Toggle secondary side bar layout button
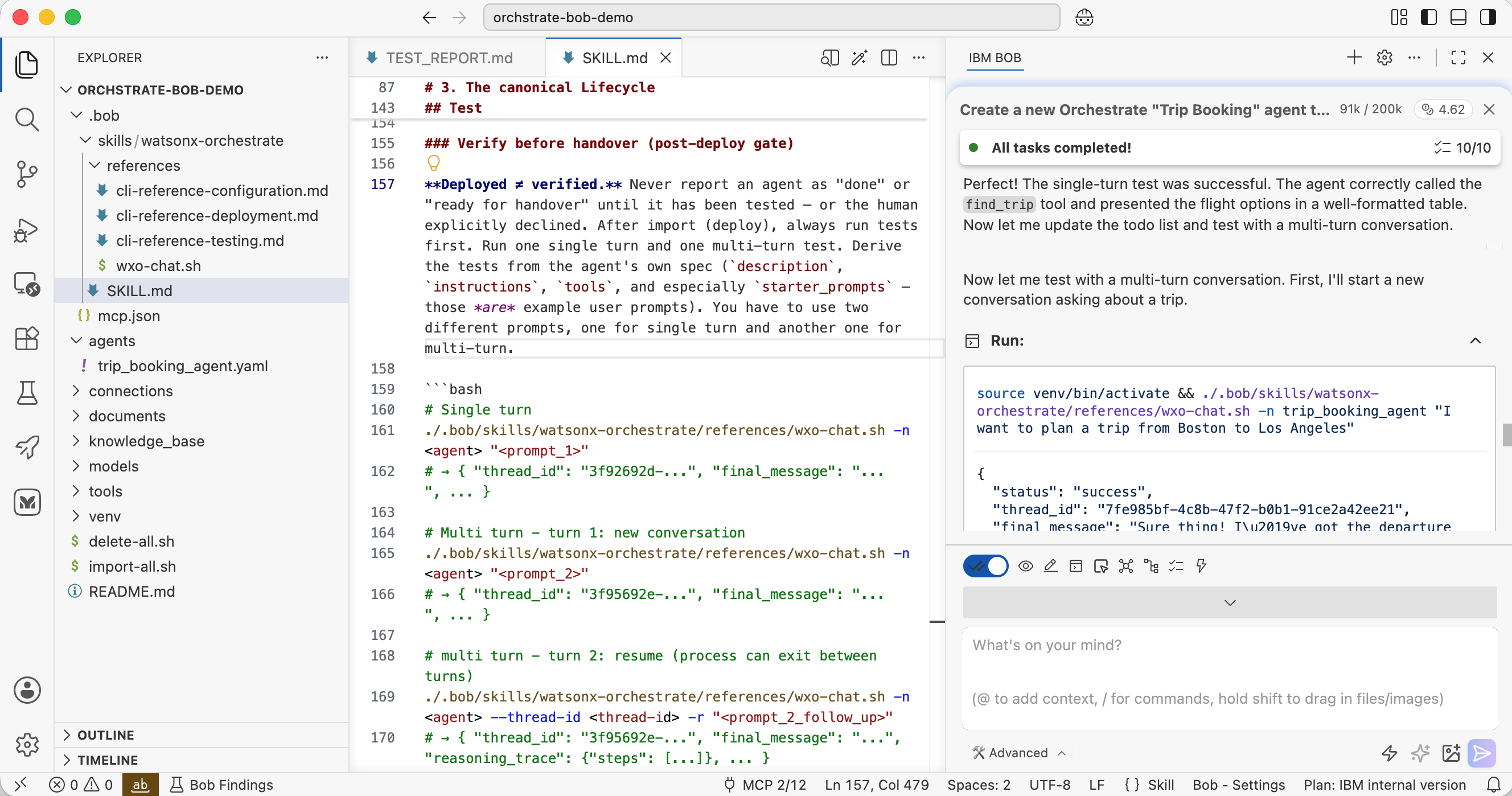Image resolution: width=1512 pixels, height=796 pixels. tap(1488, 18)
